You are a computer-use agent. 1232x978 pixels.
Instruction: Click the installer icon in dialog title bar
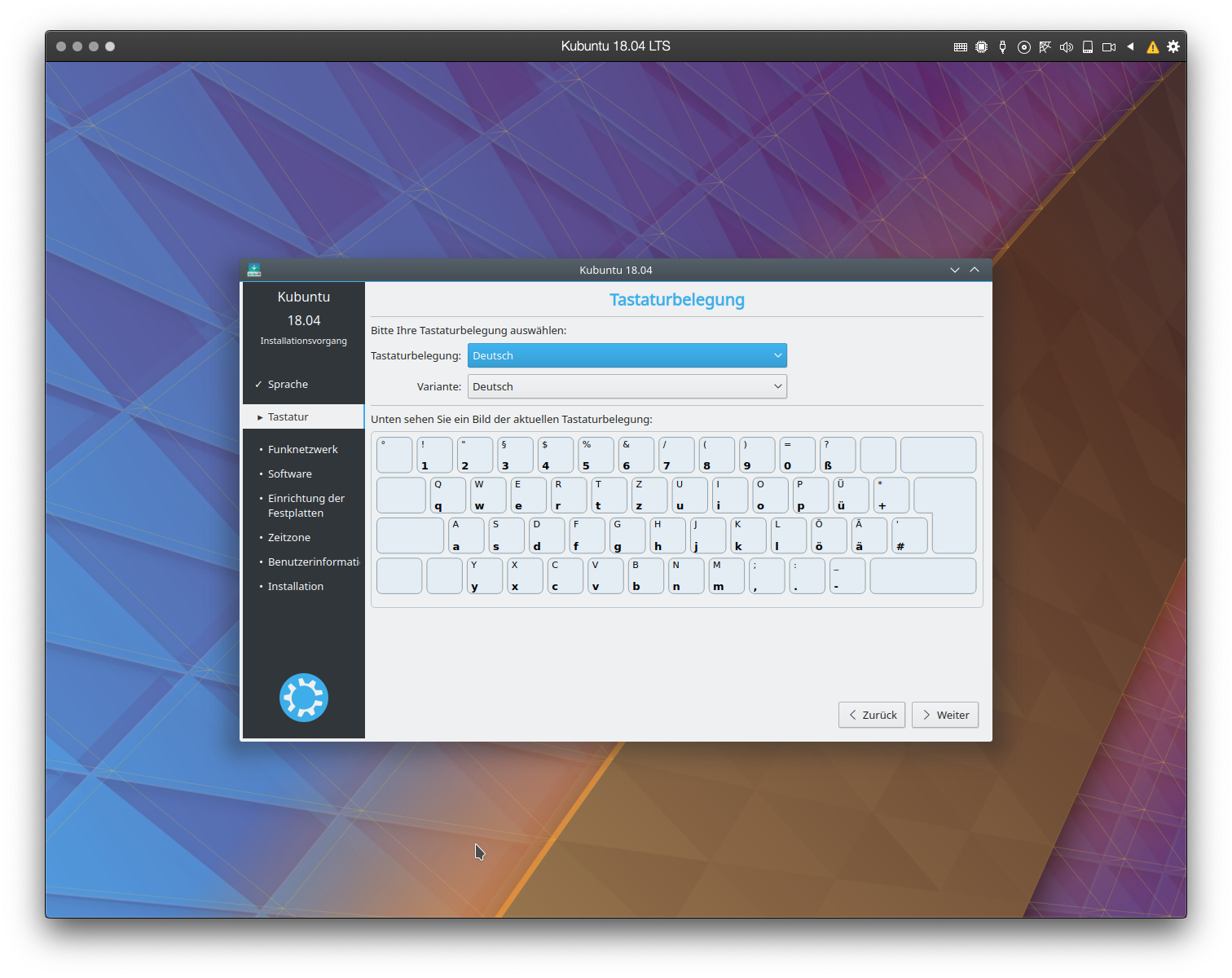pos(254,270)
